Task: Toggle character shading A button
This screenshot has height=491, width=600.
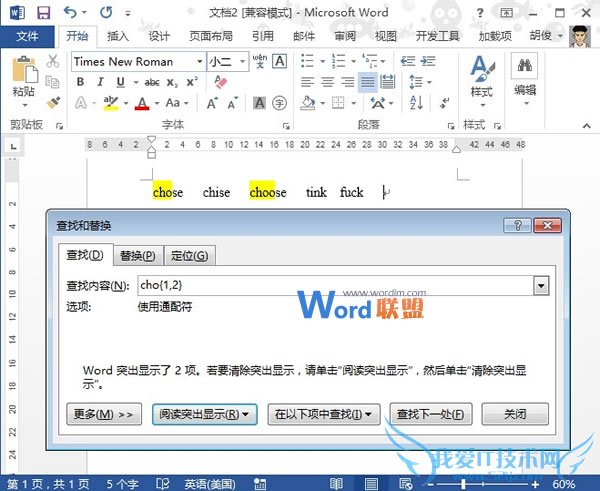Action: [259, 103]
